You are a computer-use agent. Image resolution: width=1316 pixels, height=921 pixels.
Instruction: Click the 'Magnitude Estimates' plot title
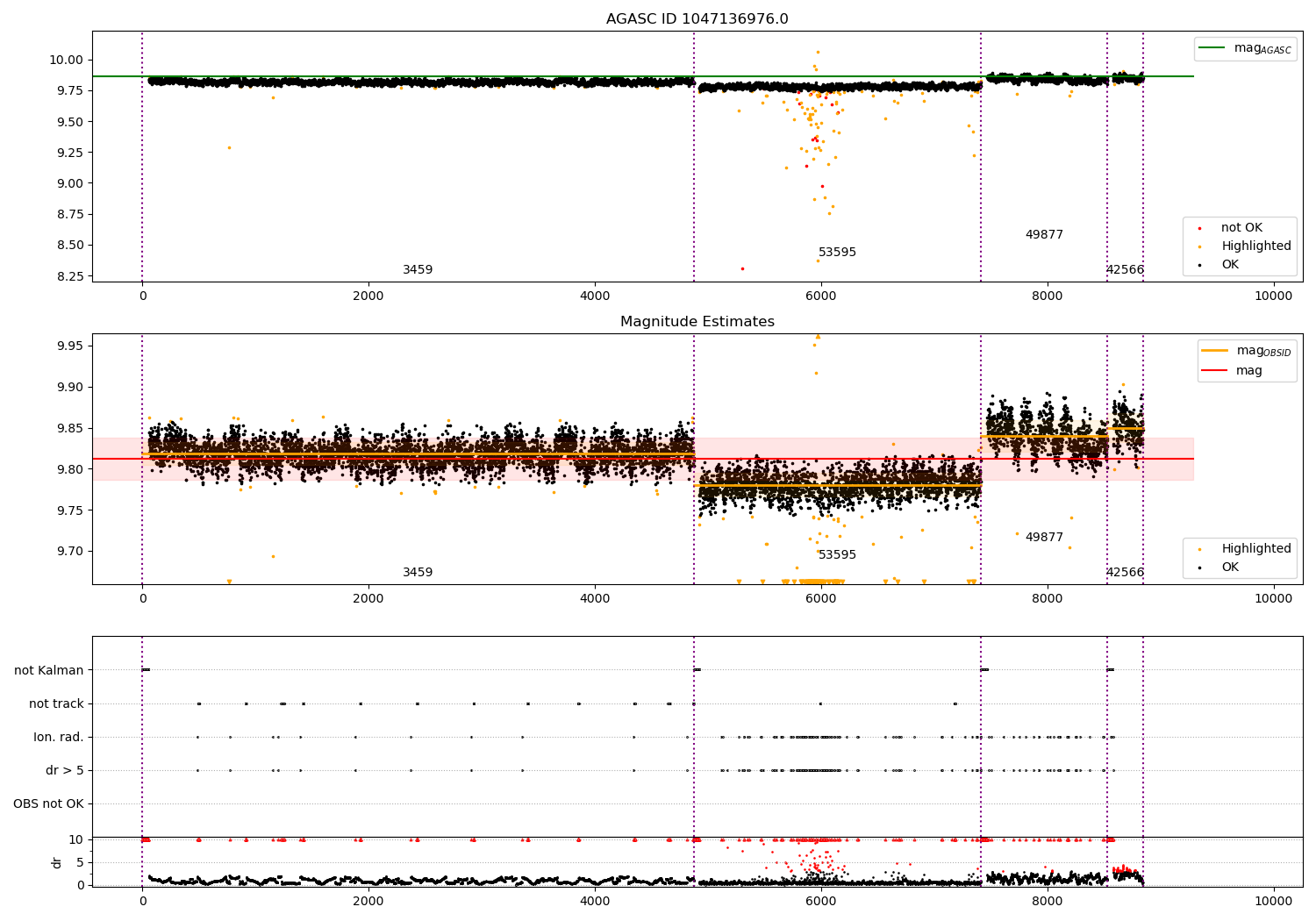click(x=697, y=322)
